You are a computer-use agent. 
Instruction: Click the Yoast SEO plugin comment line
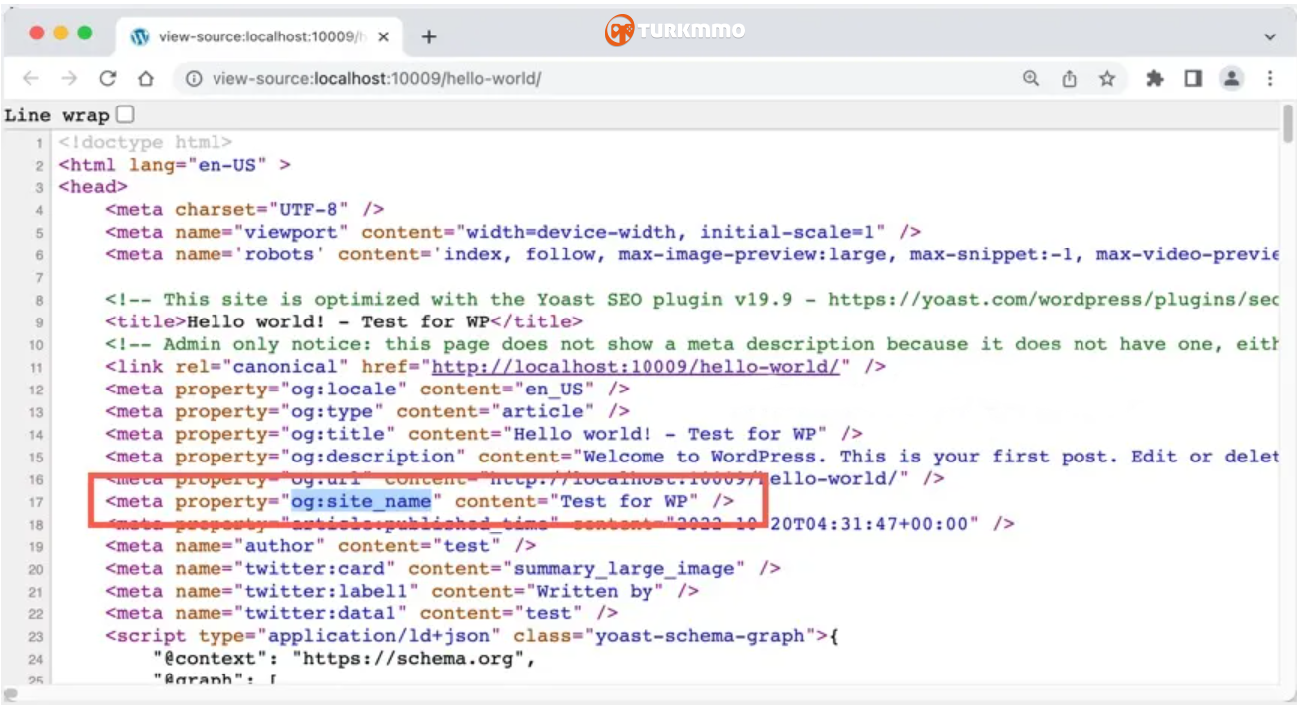(x=692, y=299)
